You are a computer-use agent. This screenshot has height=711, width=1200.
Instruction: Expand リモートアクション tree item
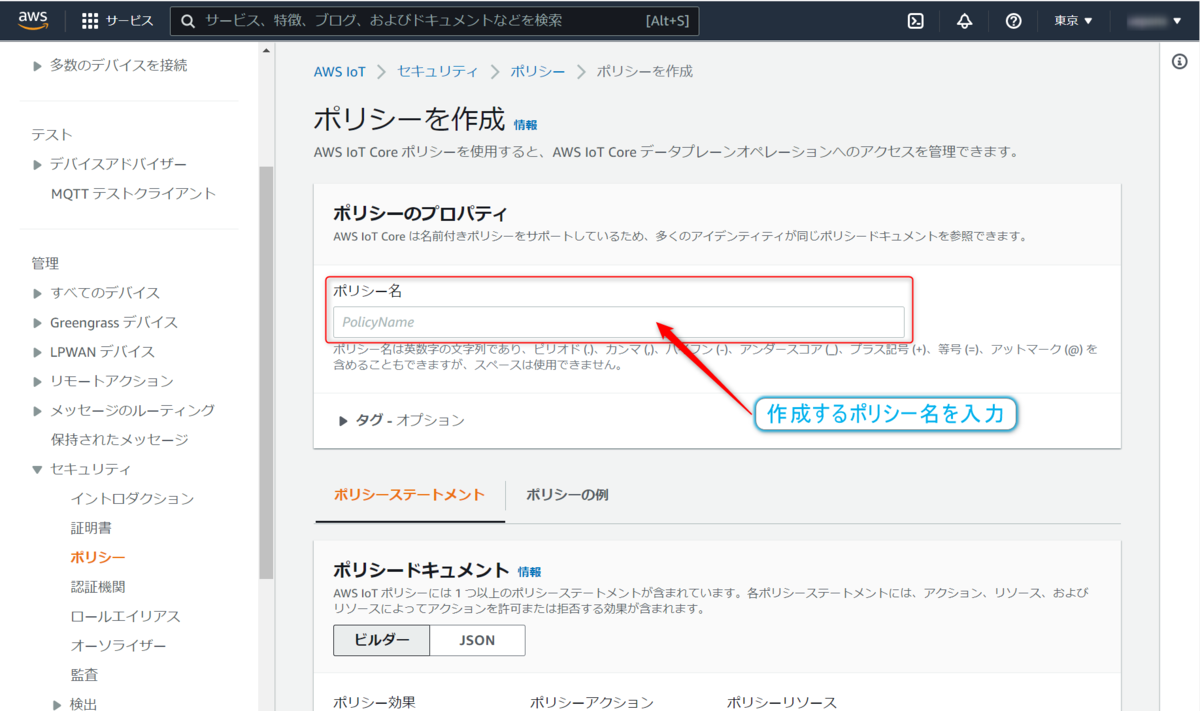37,381
